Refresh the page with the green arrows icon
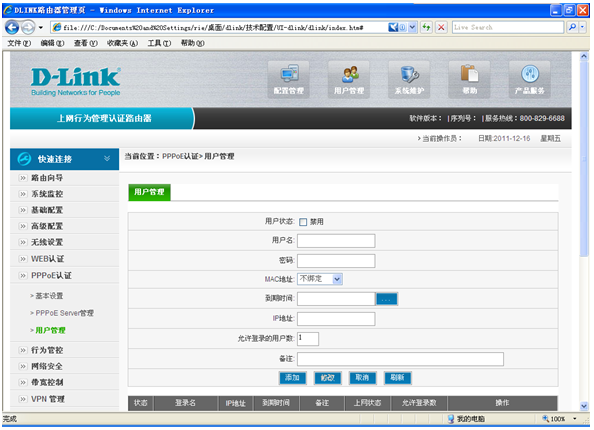The width and height of the screenshot is (594, 430). tap(427, 27)
